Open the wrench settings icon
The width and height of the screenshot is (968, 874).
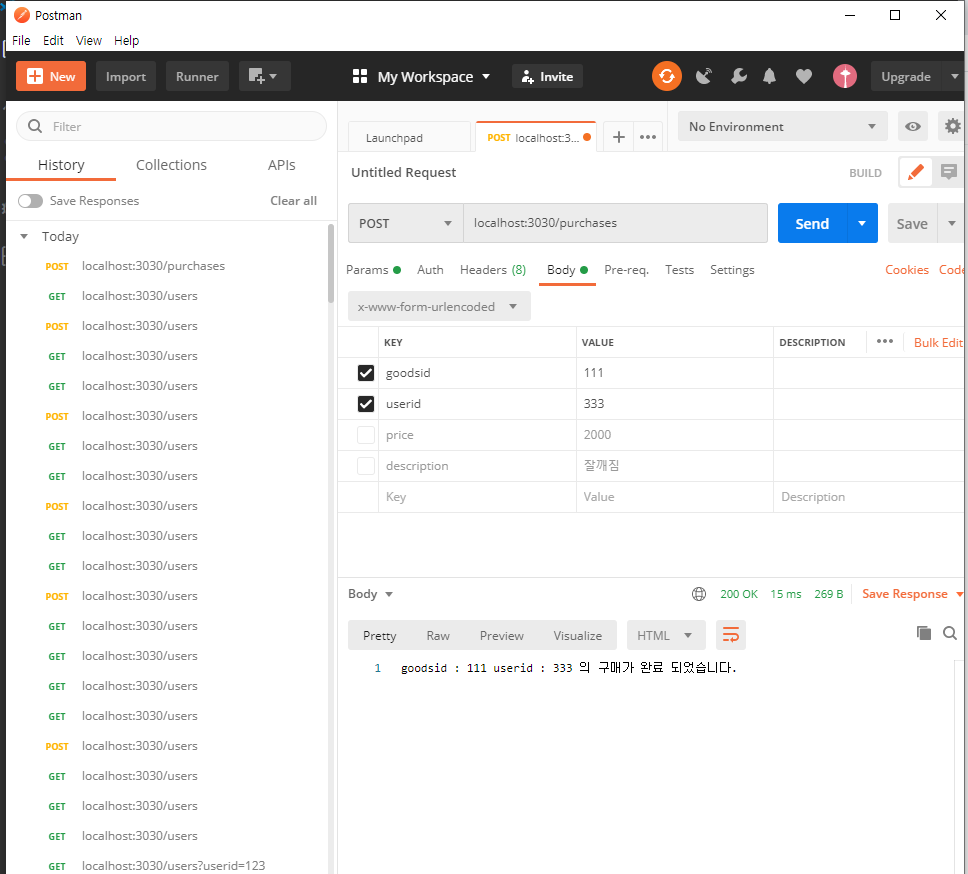click(x=738, y=77)
